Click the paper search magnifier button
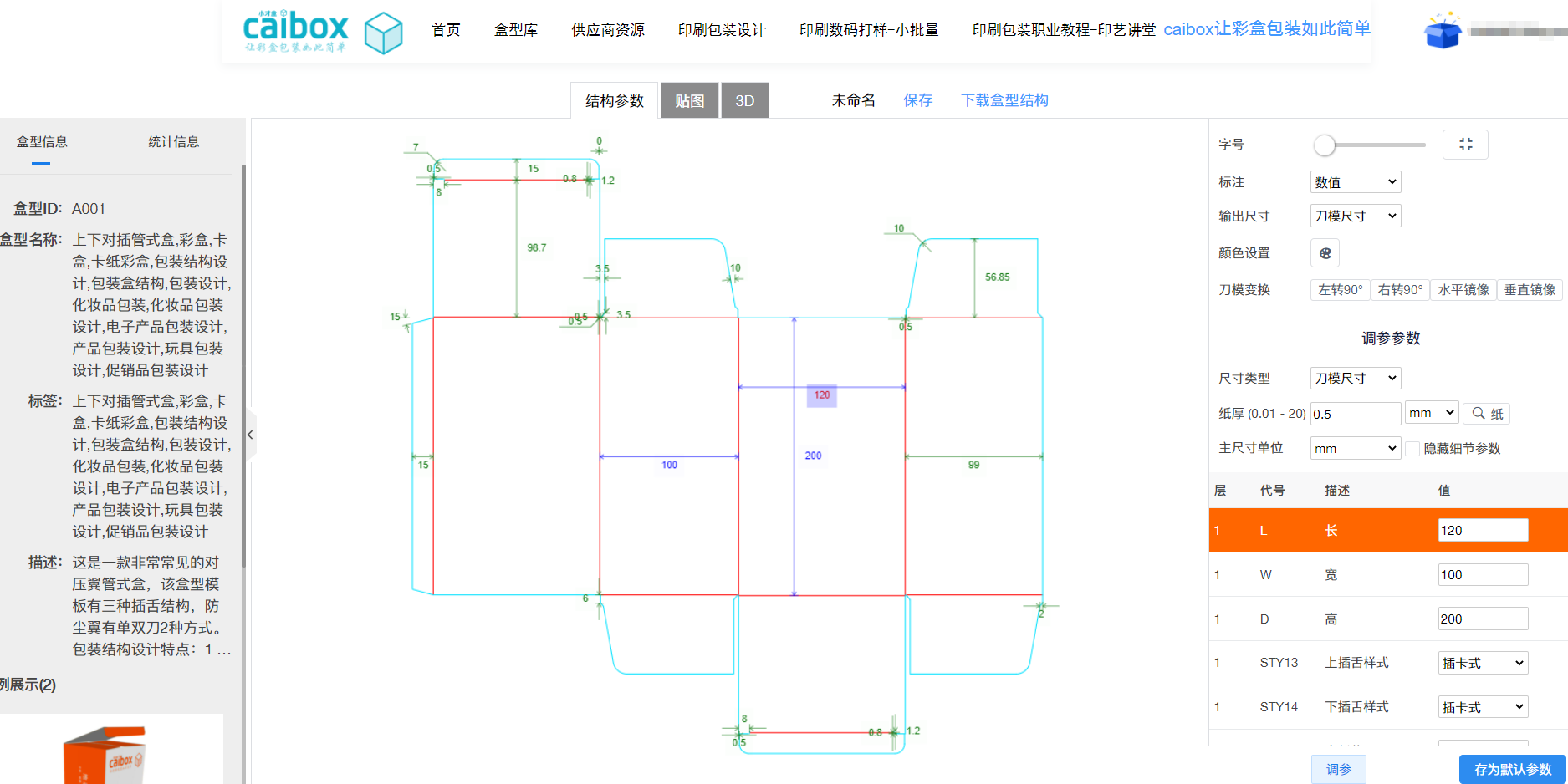 [1487, 414]
